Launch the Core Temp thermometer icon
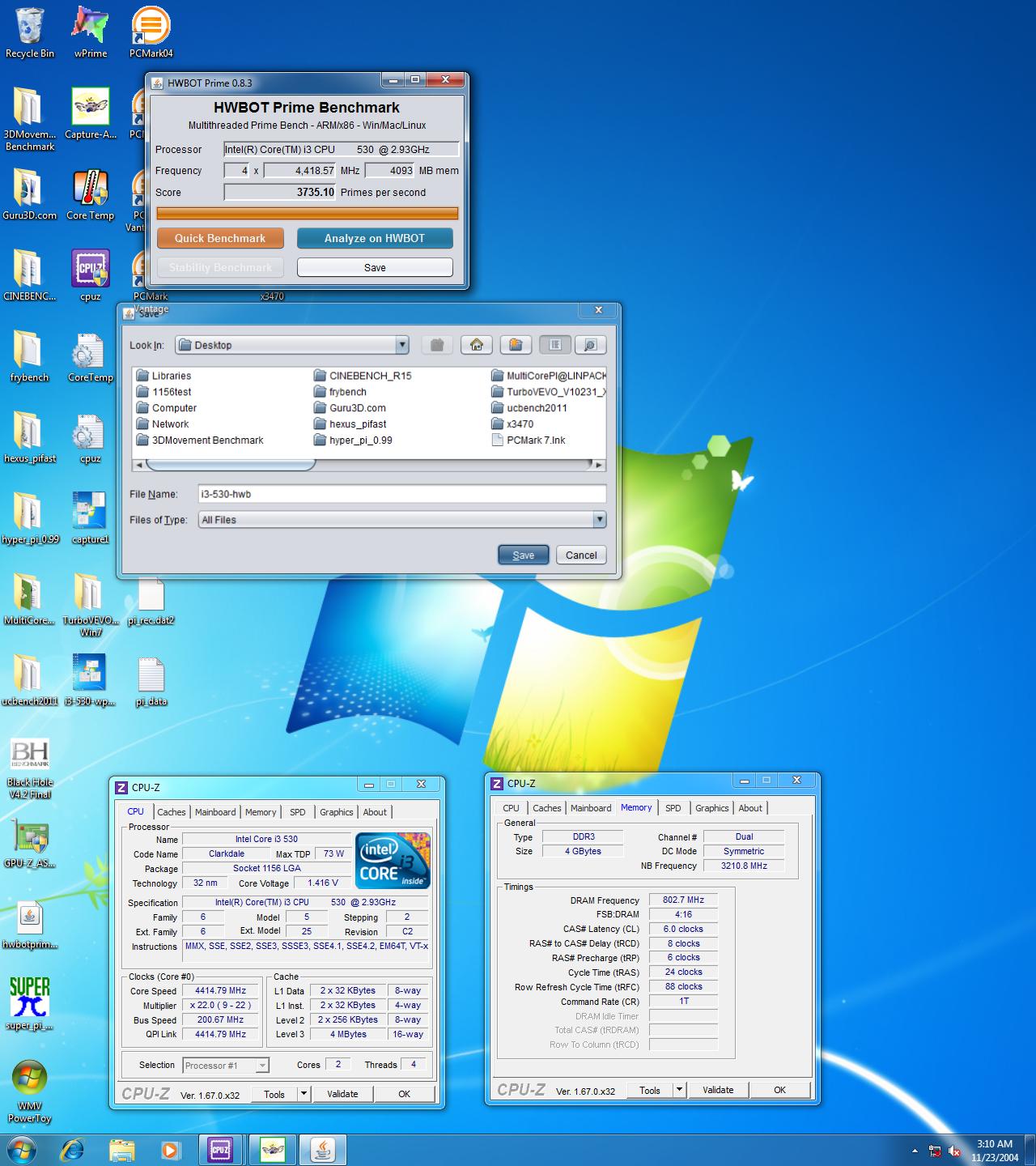 (x=90, y=194)
